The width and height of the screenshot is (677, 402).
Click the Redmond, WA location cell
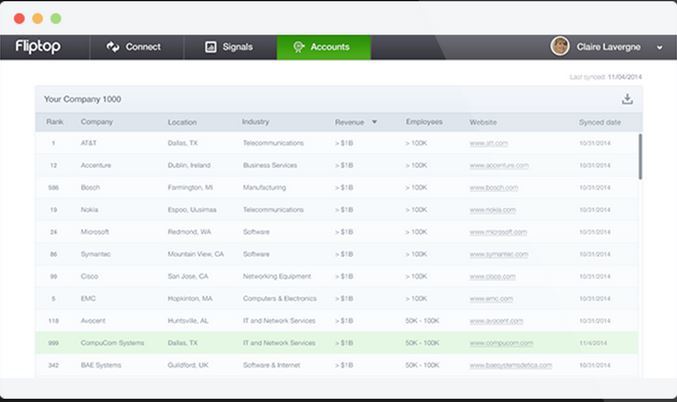click(190, 232)
